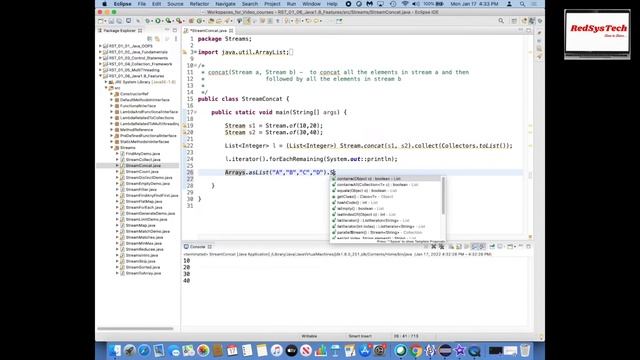Select the StreamConcat.java editor tab
640x360 pixels.
tap(208, 31)
